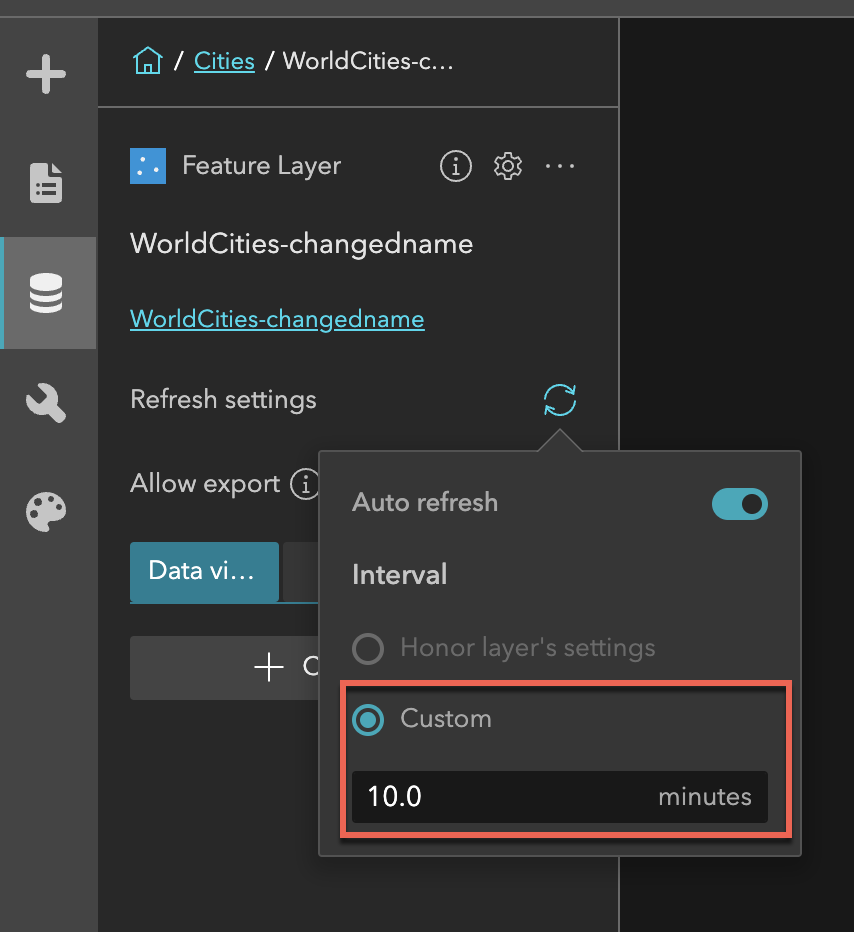Turn off the Auto refresh switch
The image size is (854, 932).
click(x=739, y=503)
